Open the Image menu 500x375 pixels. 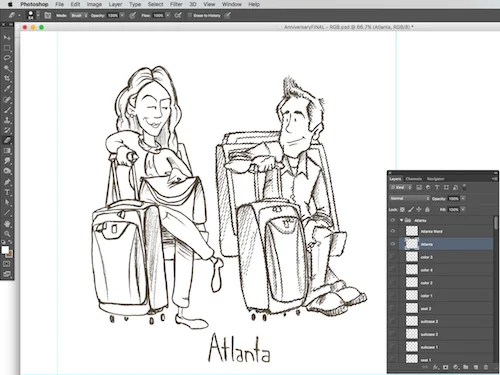click(94, 4)
